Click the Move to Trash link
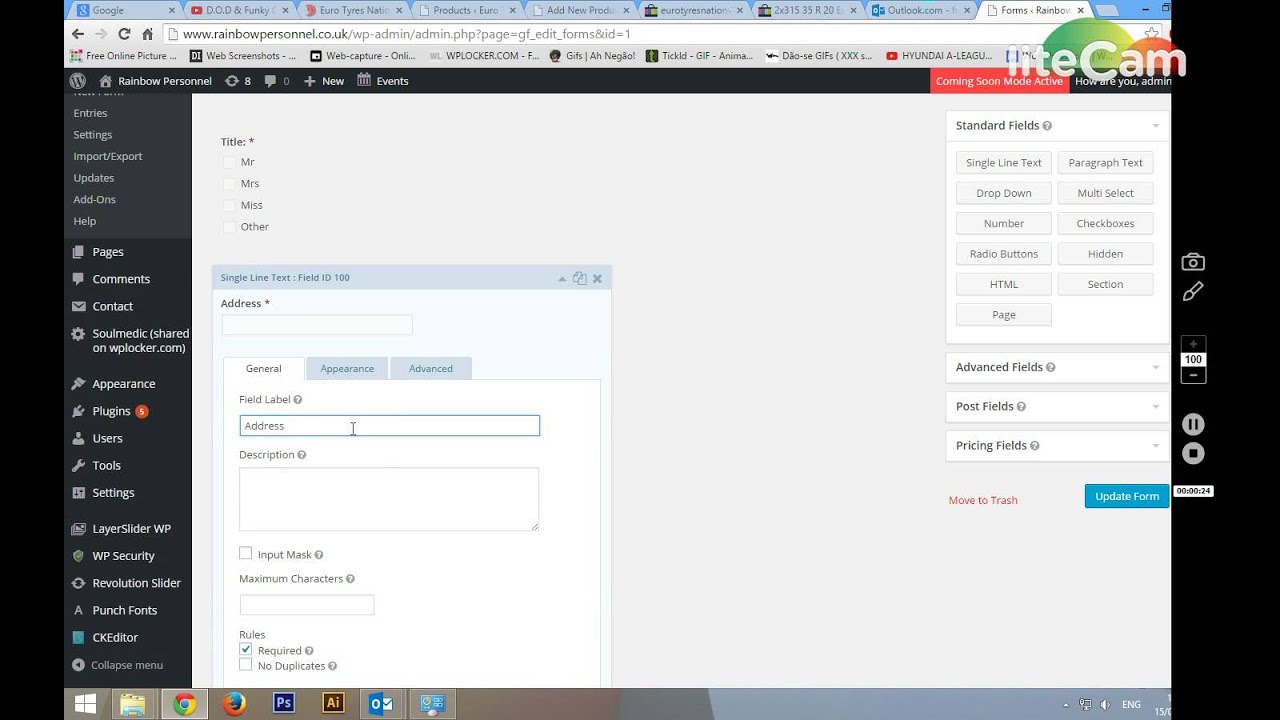 [983, 500]
